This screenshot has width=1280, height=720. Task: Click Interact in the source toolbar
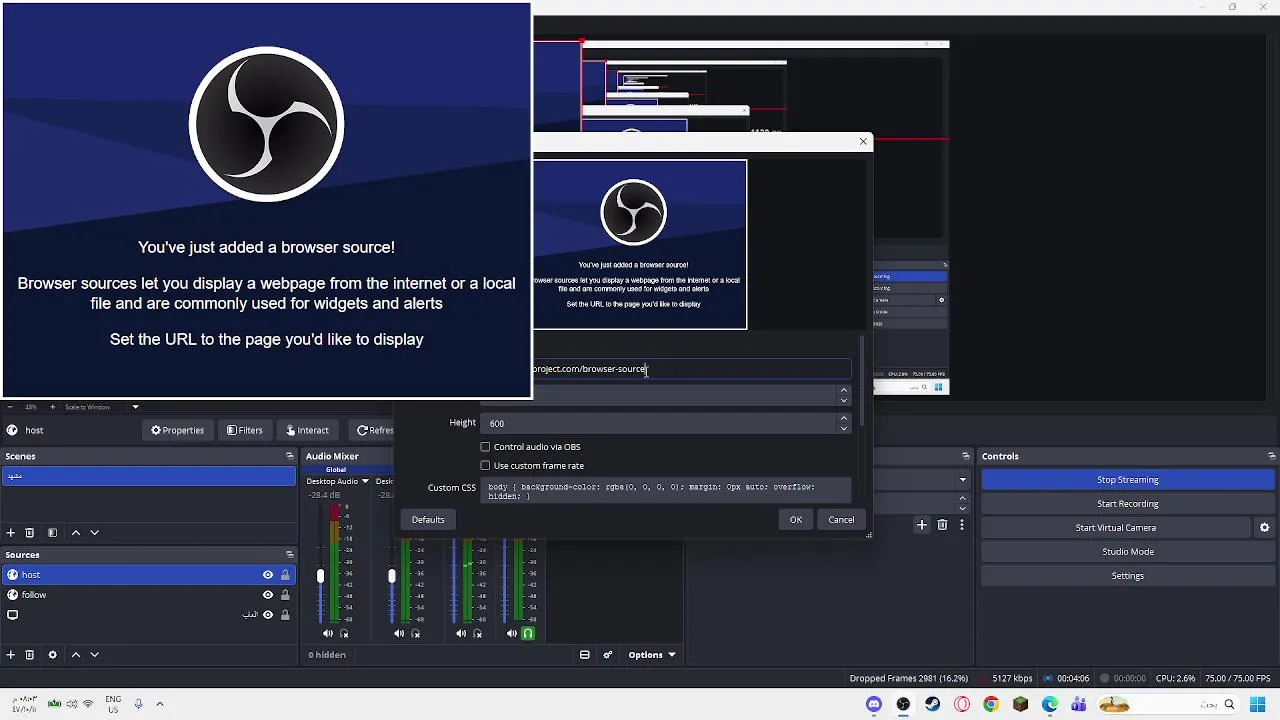[x=307, y=430]
